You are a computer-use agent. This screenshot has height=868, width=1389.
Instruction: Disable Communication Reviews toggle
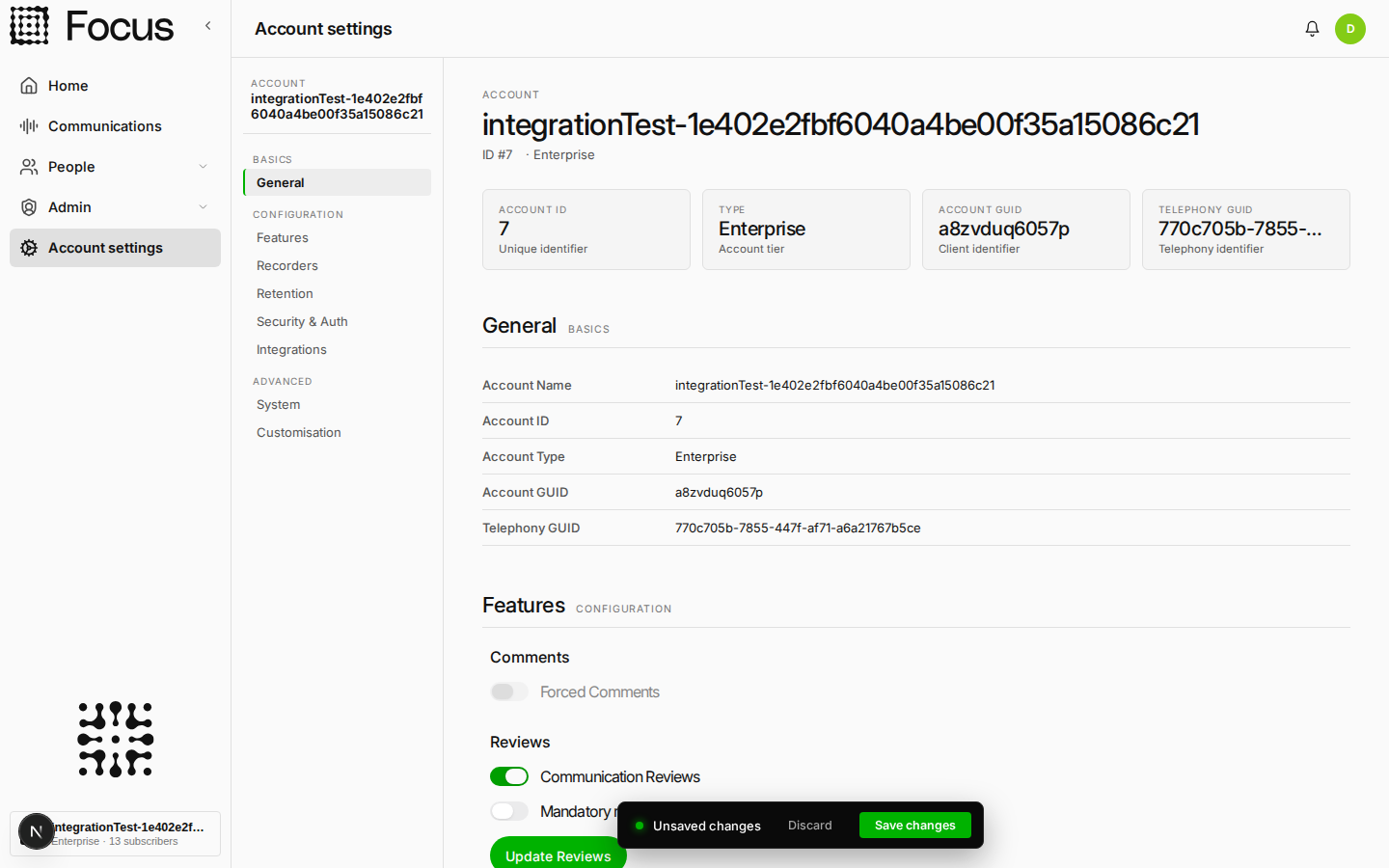[509, 776]
